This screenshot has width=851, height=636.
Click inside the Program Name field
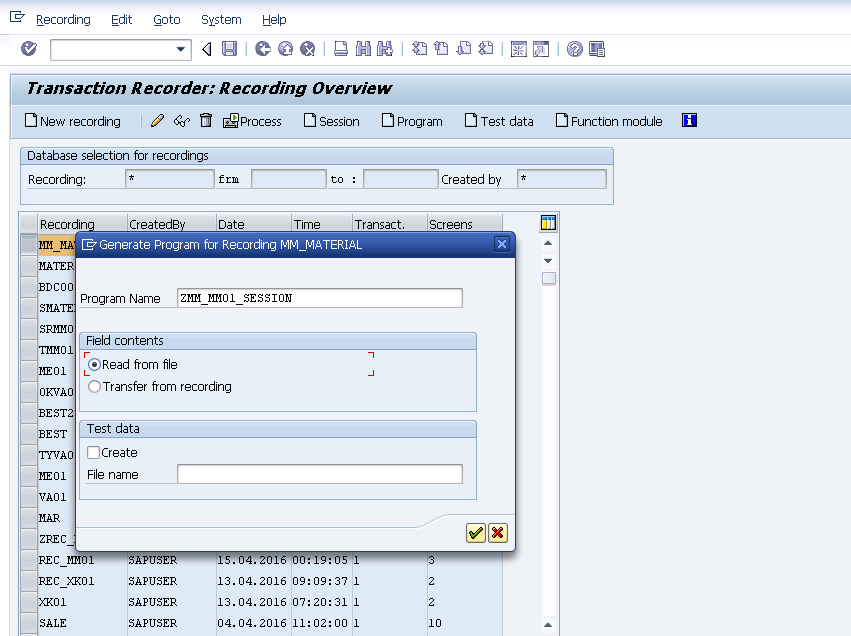tap(320, 297)
